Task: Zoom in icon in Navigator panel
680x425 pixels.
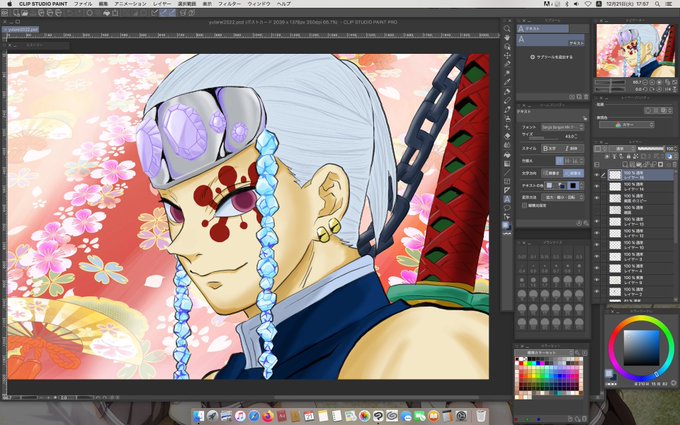Action: point(652,82)
